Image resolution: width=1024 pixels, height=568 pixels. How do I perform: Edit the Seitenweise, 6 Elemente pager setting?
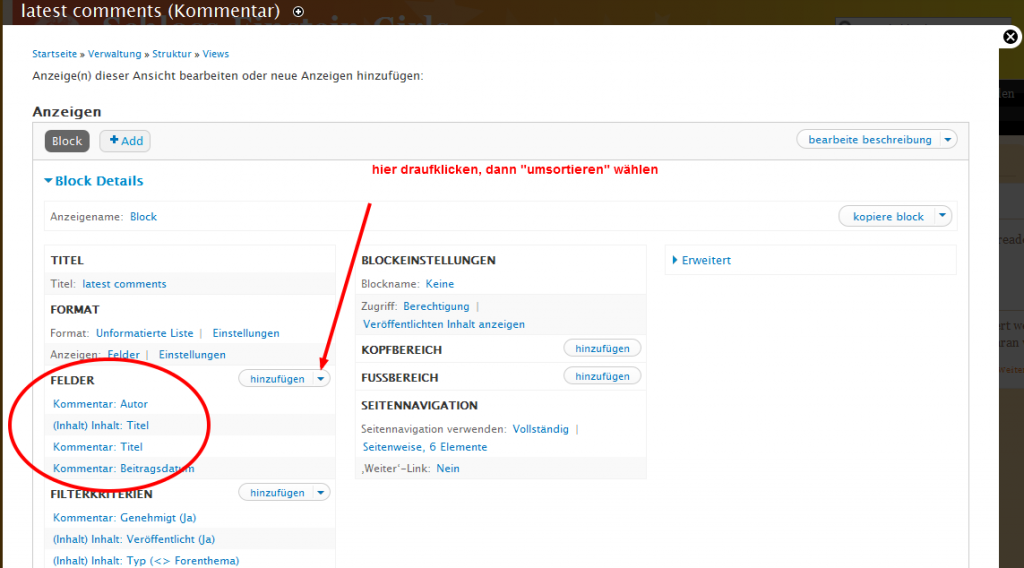click(425, 447)
